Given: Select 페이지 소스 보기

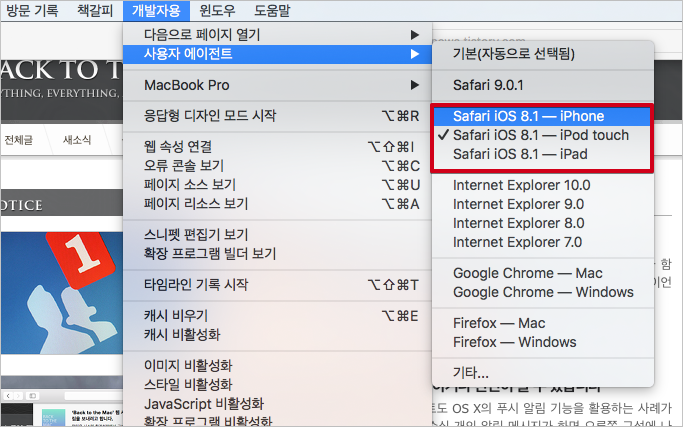Looking at the screenshot, I should 277,185.
